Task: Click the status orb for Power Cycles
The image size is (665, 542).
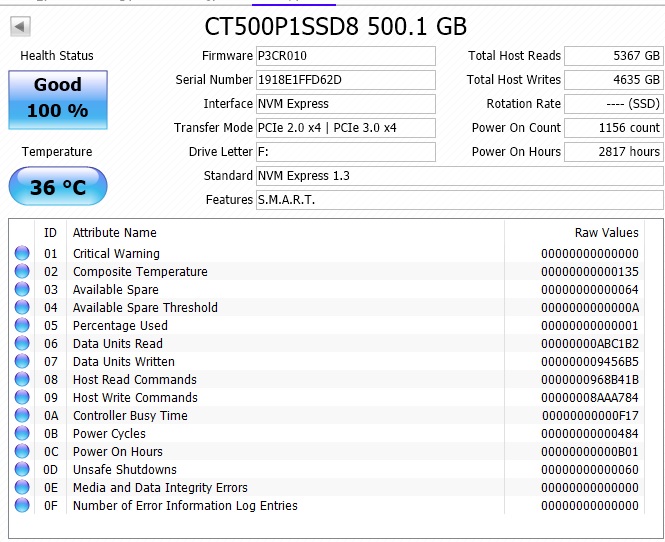Action: pos(22,433)
